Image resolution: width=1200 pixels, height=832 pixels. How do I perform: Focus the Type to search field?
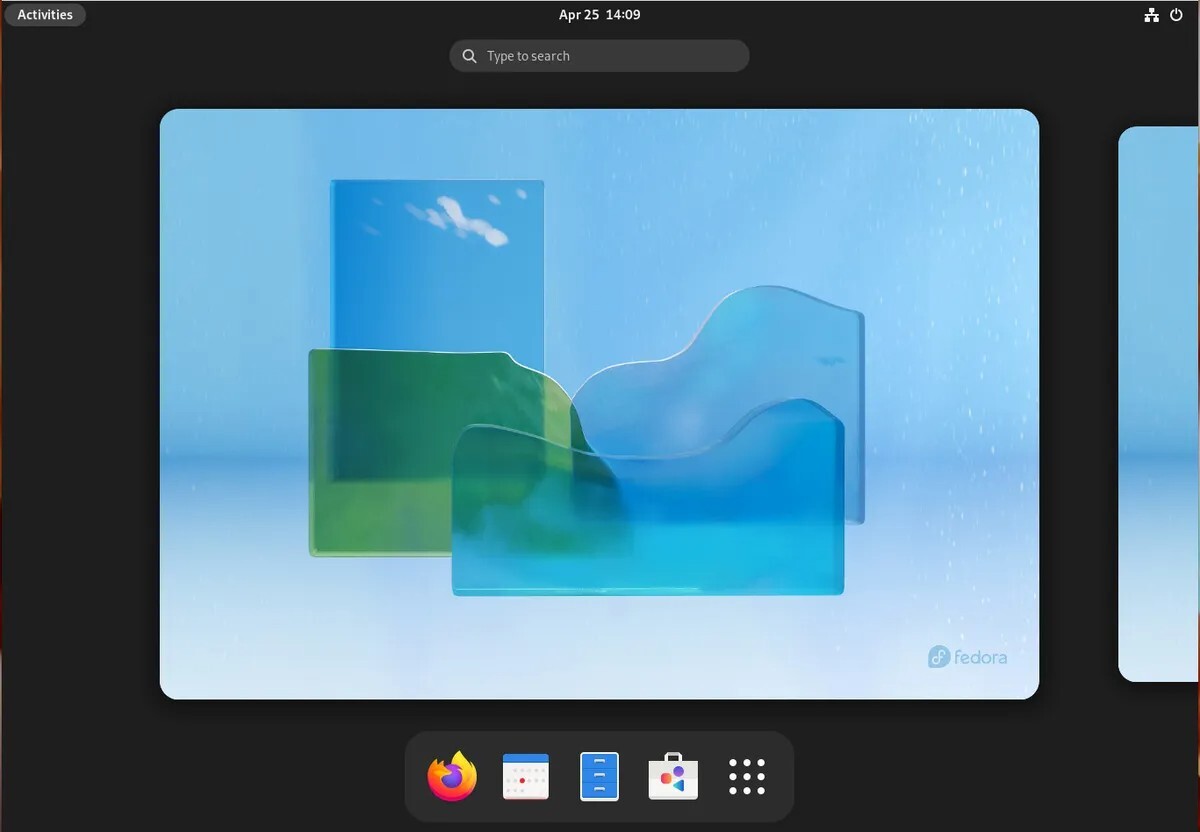pos(599,56)
